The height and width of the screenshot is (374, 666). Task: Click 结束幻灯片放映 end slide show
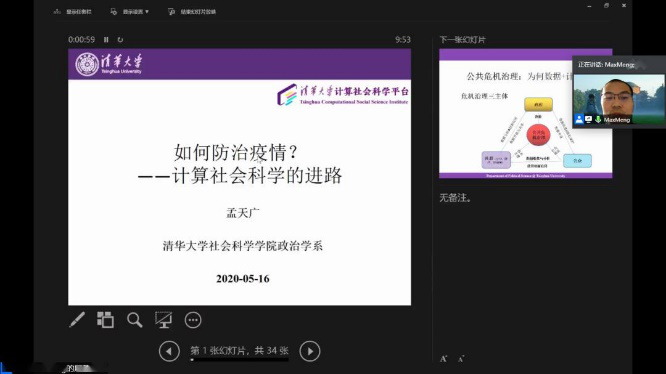coord(192,11)
